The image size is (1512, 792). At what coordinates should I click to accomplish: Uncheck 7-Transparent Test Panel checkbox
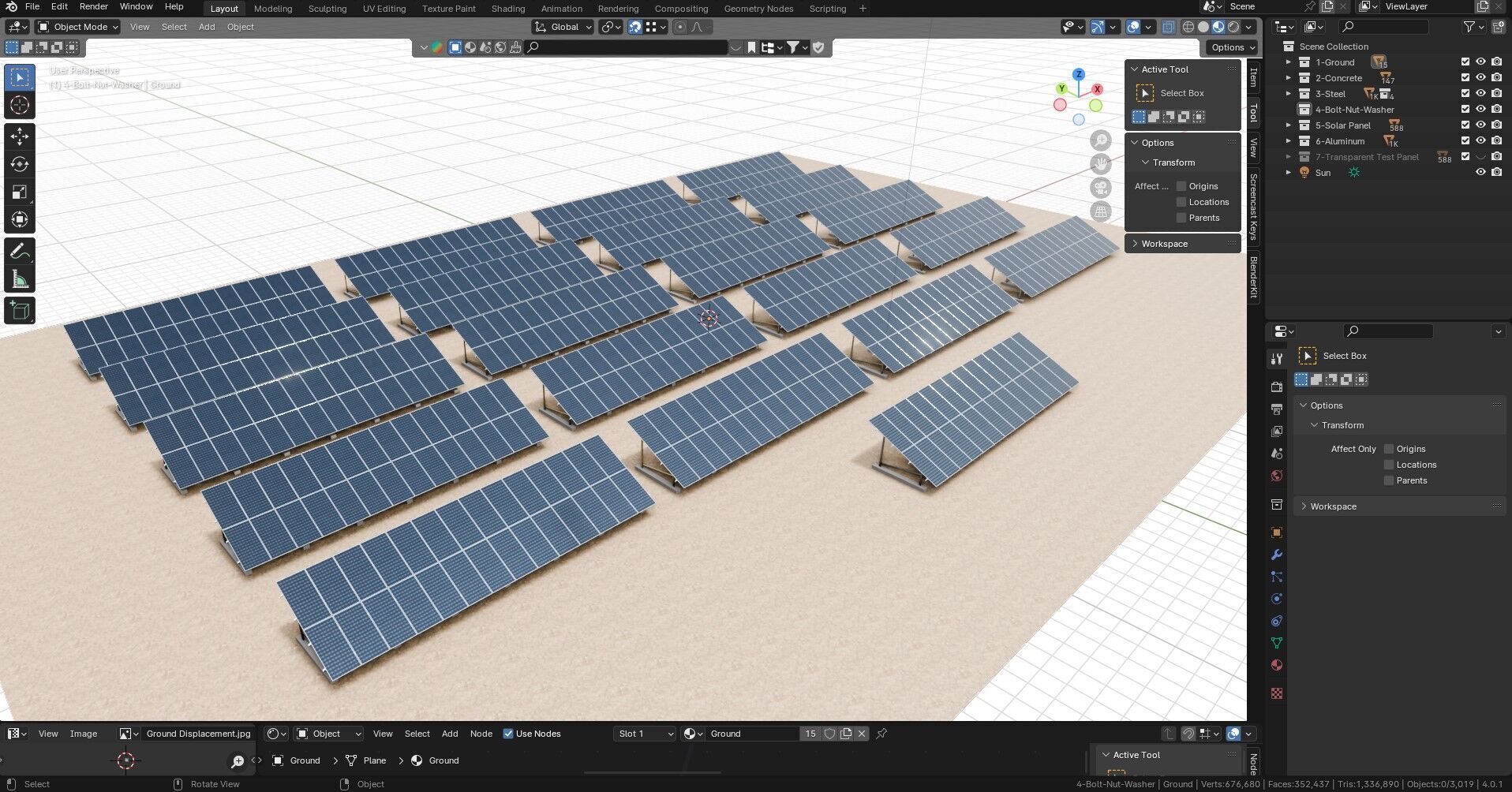(1465, 156)
